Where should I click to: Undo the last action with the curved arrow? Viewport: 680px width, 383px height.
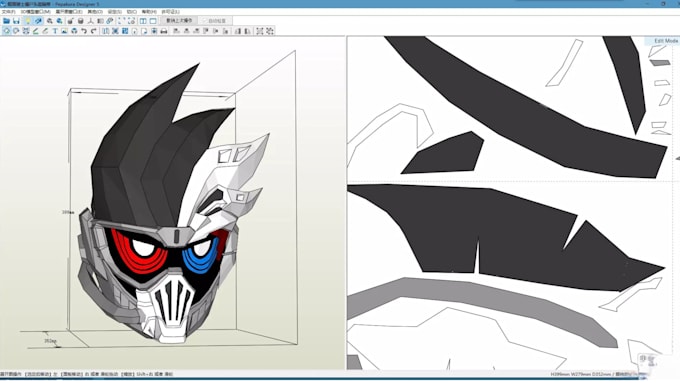pos(84,31)
